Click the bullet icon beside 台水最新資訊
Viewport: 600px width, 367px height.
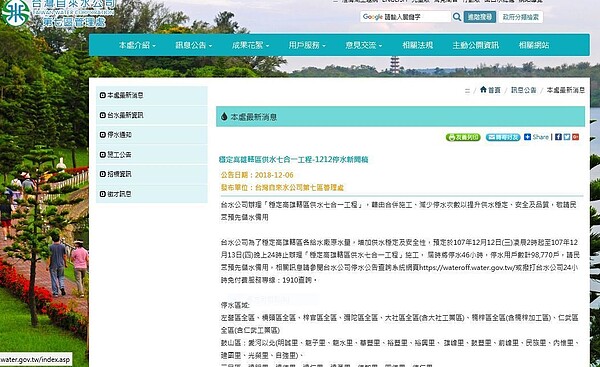pyautogui.click(x=103, y=115)
